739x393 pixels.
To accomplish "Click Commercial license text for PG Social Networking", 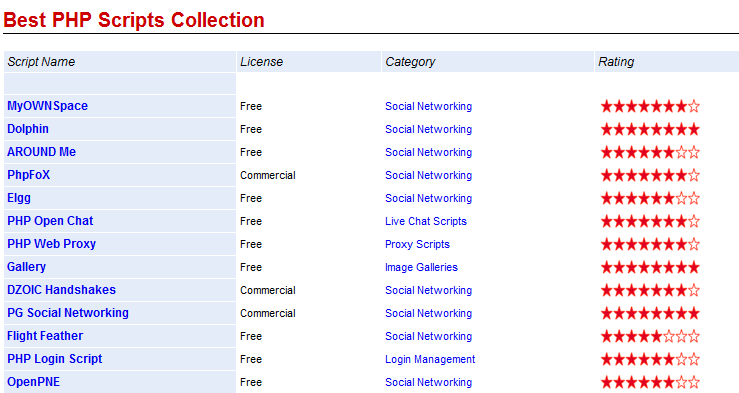I will (268, 313).
